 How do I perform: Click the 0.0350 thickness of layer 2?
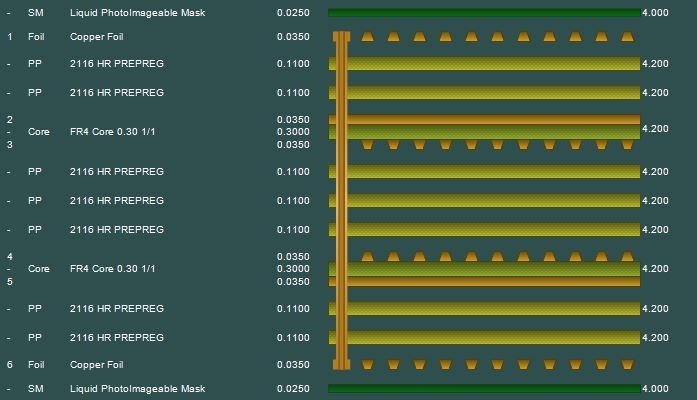293,120
